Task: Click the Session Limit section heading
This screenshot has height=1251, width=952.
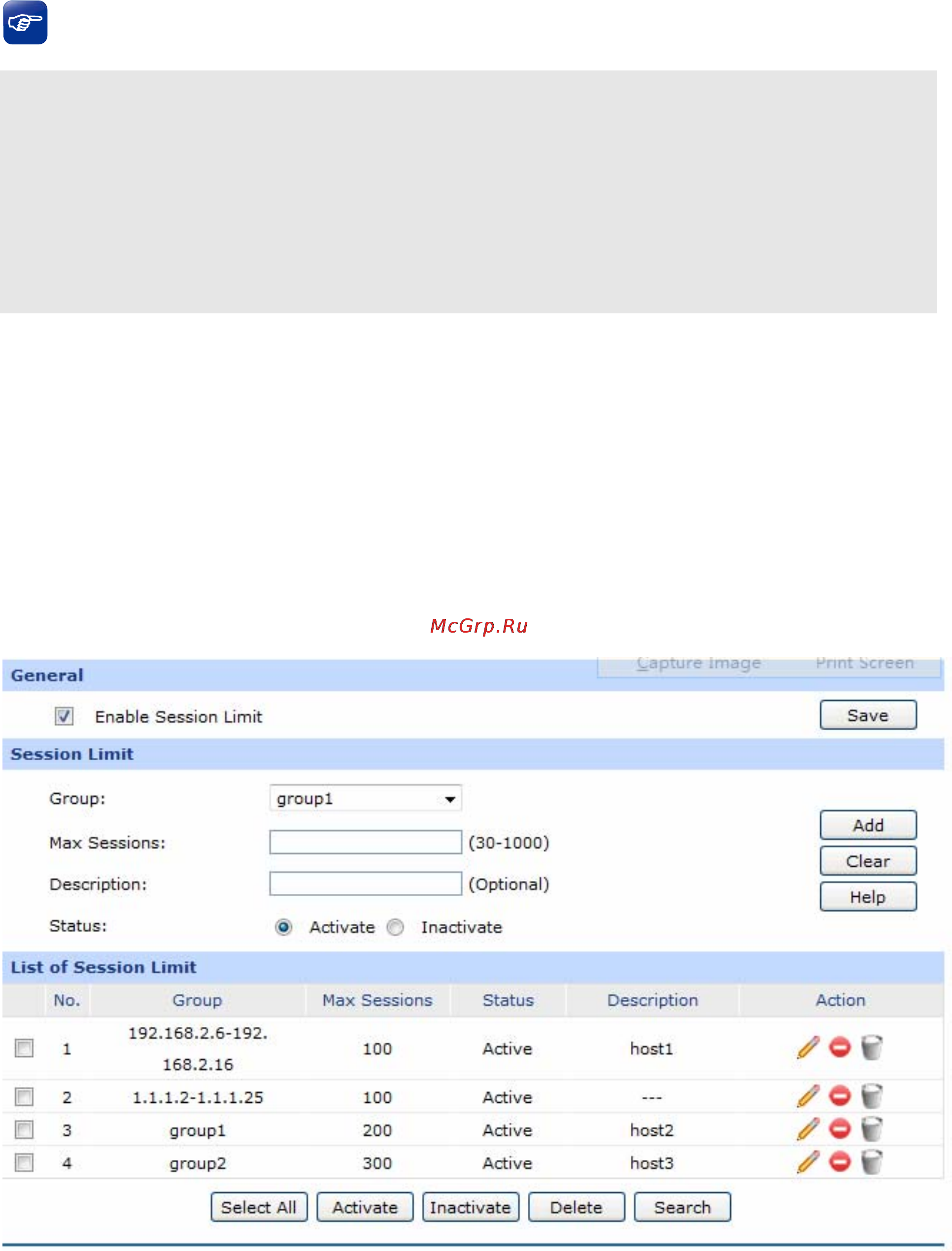Action: (72, 754)
